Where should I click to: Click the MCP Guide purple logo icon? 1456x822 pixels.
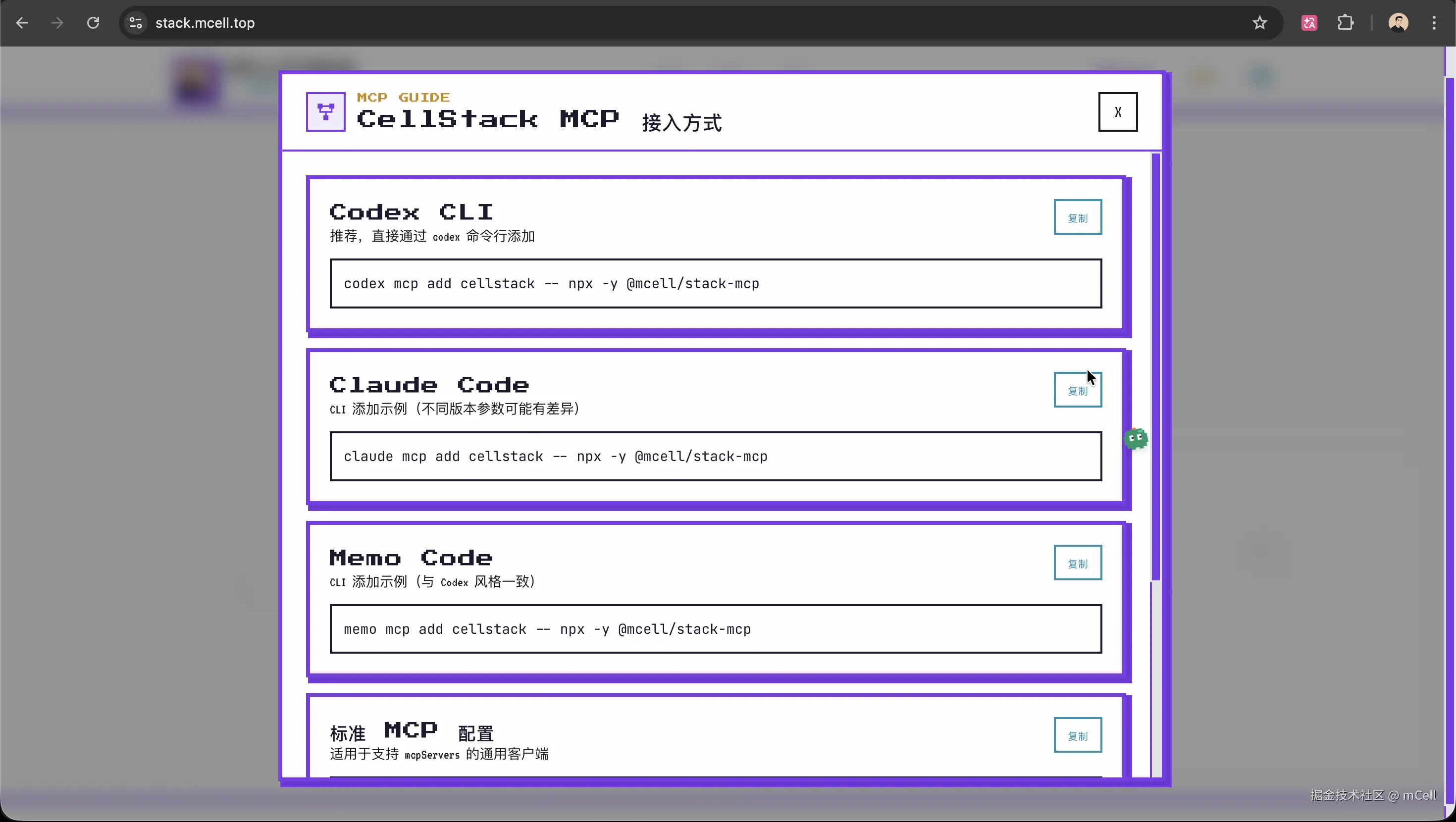click(x=325, y=112)
